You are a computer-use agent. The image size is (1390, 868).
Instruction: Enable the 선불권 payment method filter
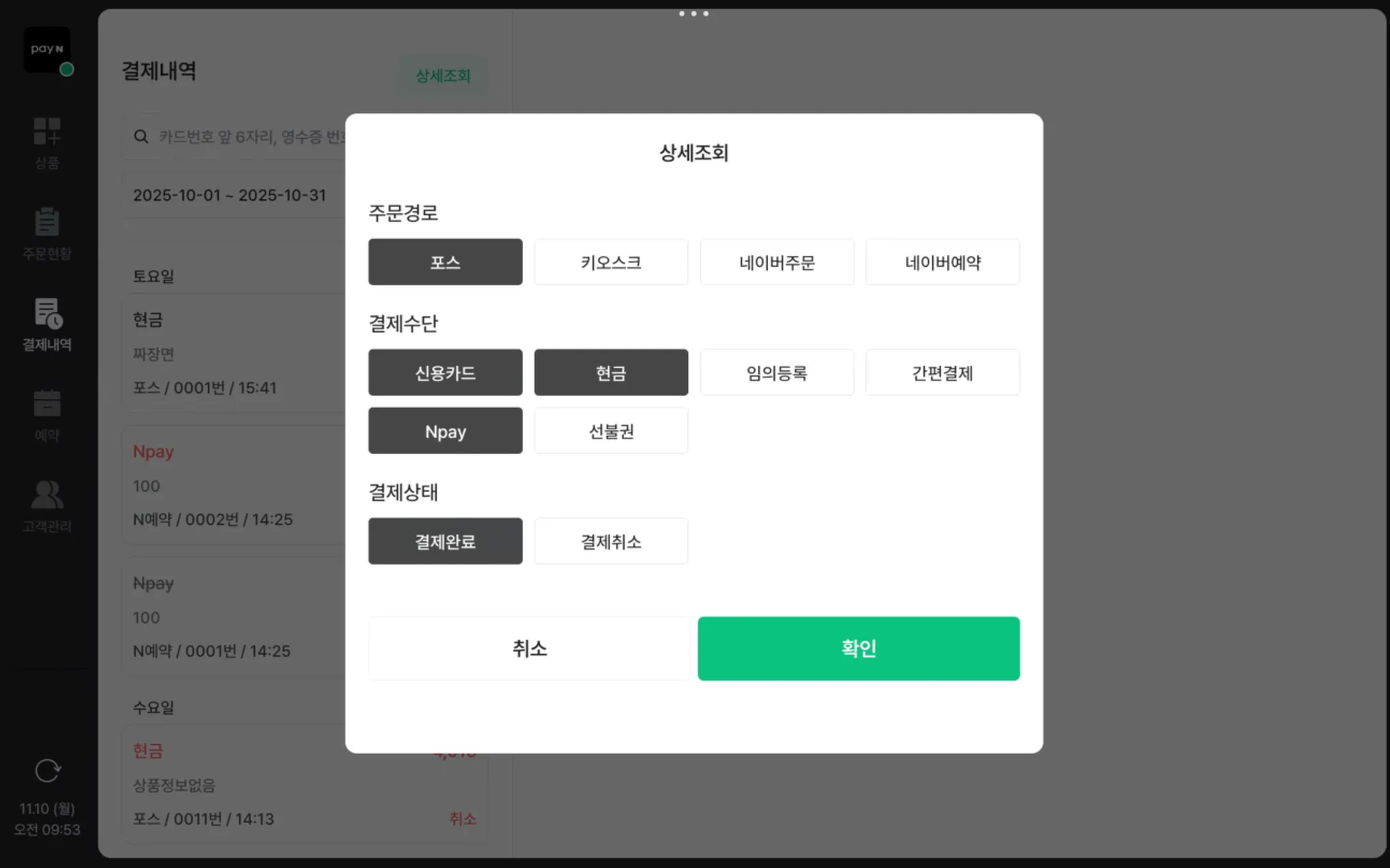[611, 431]
